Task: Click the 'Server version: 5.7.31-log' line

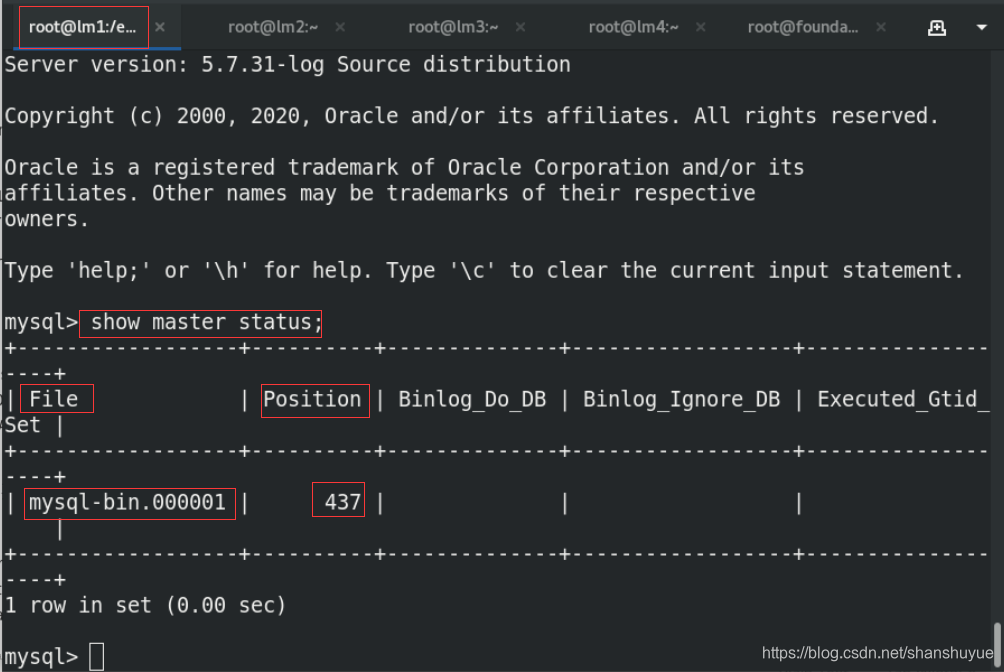Action: pos(287,65)
